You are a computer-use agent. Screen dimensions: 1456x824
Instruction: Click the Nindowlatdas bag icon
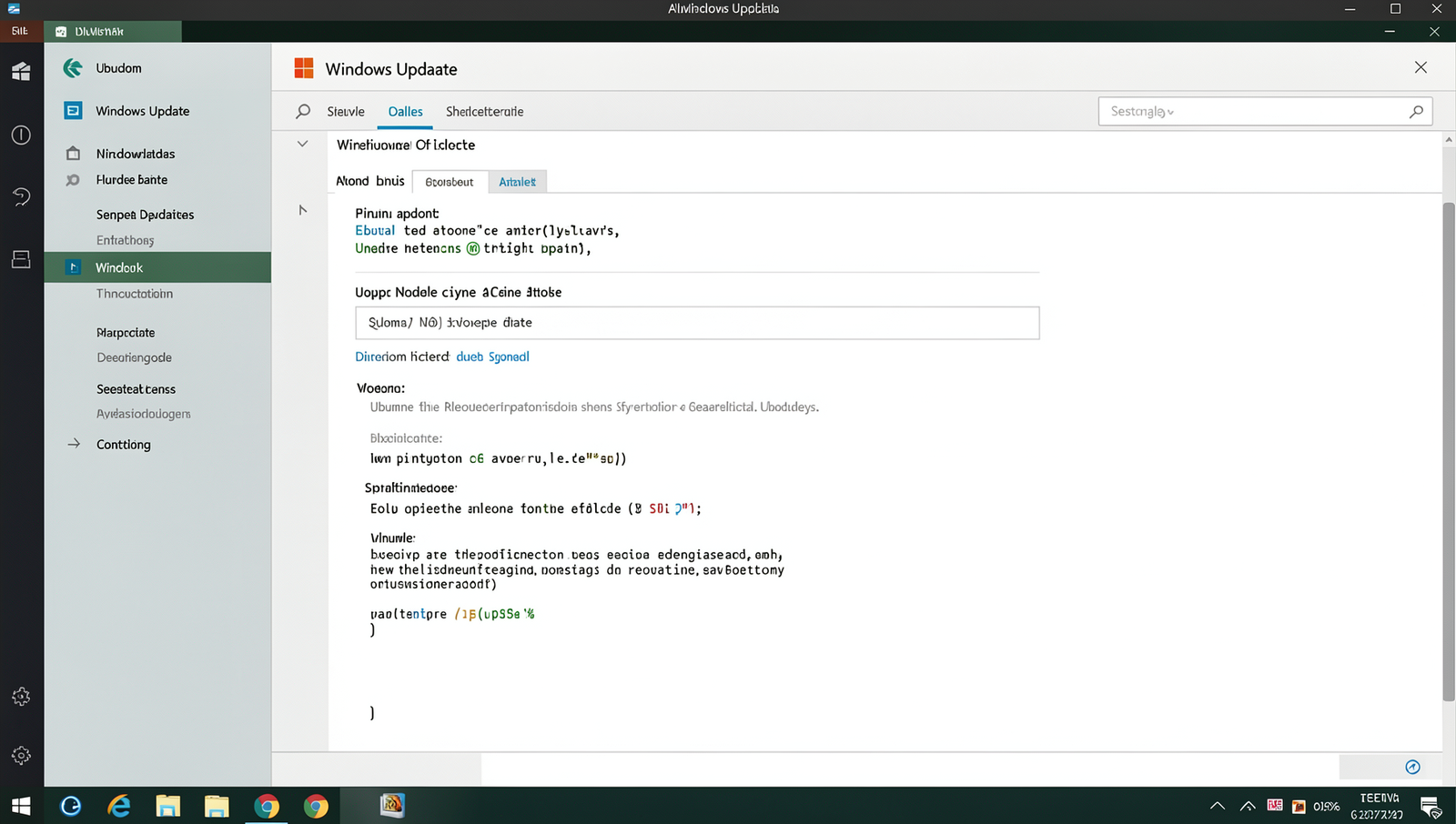click(73, 154)
